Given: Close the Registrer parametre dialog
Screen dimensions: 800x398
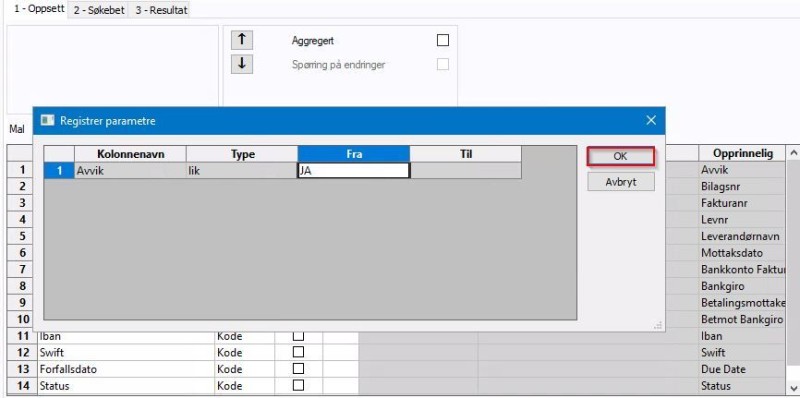Looking at the screenshot, I should click(651, 120).
